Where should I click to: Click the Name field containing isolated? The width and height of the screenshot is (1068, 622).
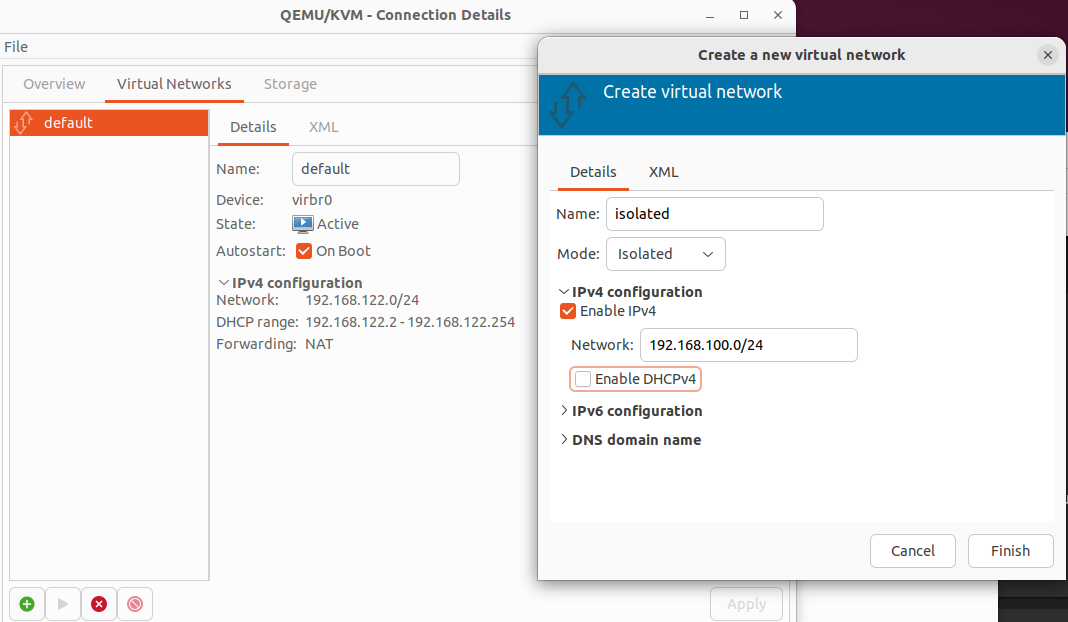point(714,213)
